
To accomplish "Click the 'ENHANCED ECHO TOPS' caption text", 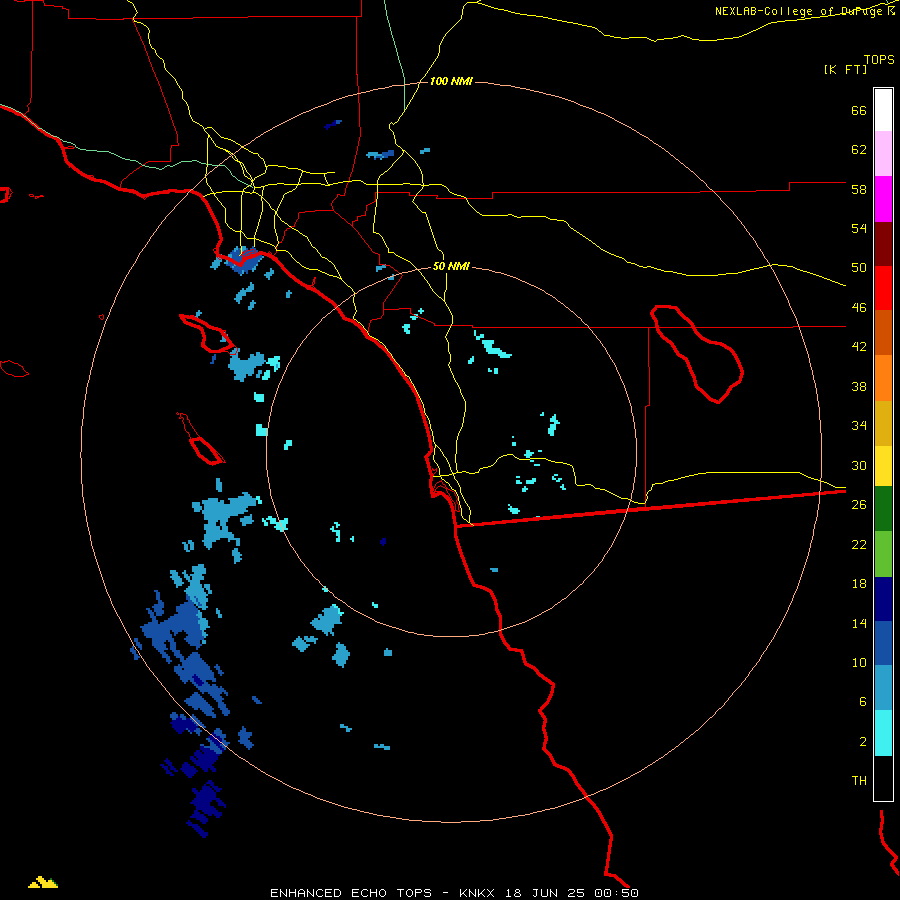I will tap(351, 893).
